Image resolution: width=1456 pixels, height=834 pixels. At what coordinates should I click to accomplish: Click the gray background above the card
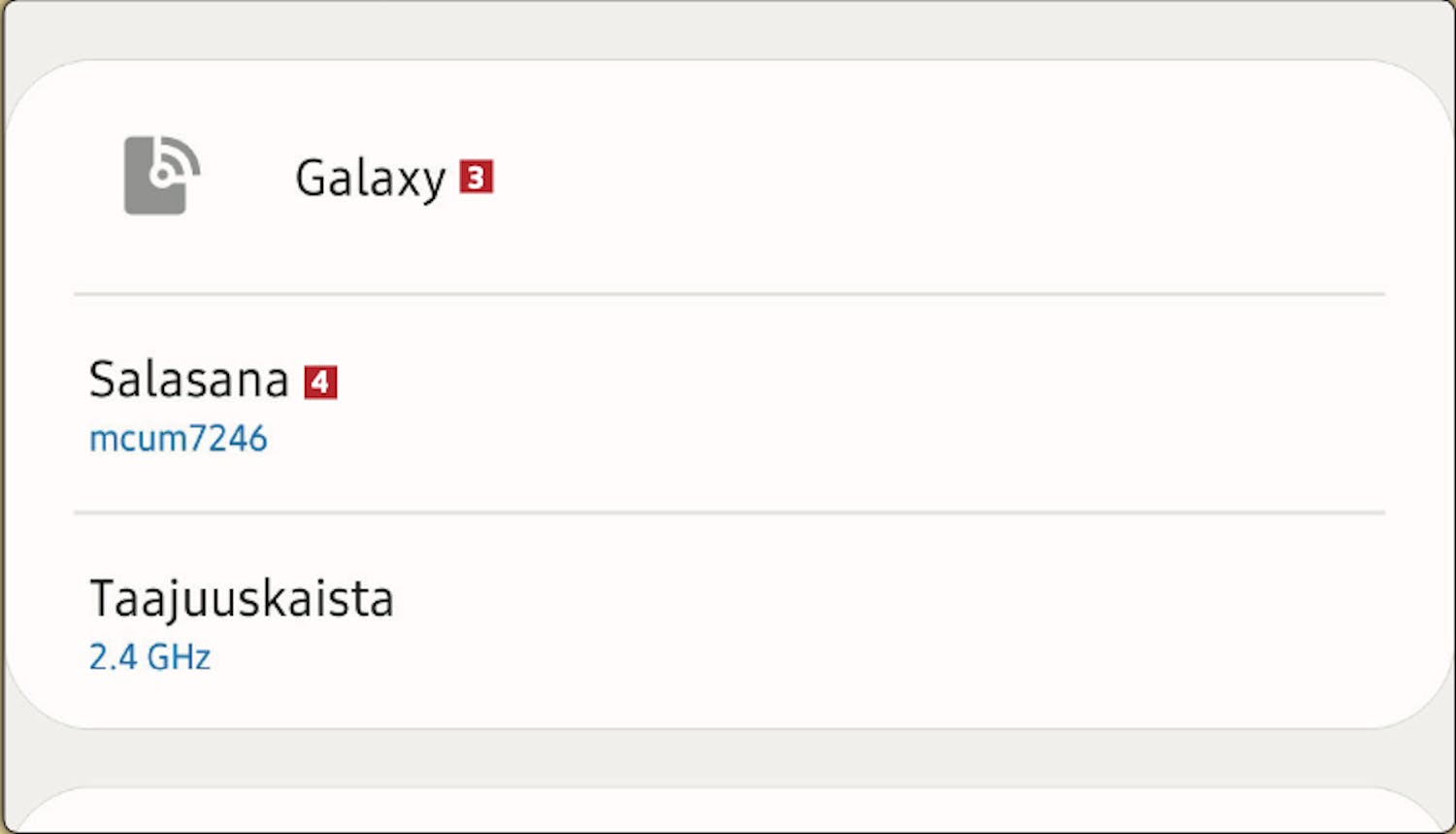[728, 29]
